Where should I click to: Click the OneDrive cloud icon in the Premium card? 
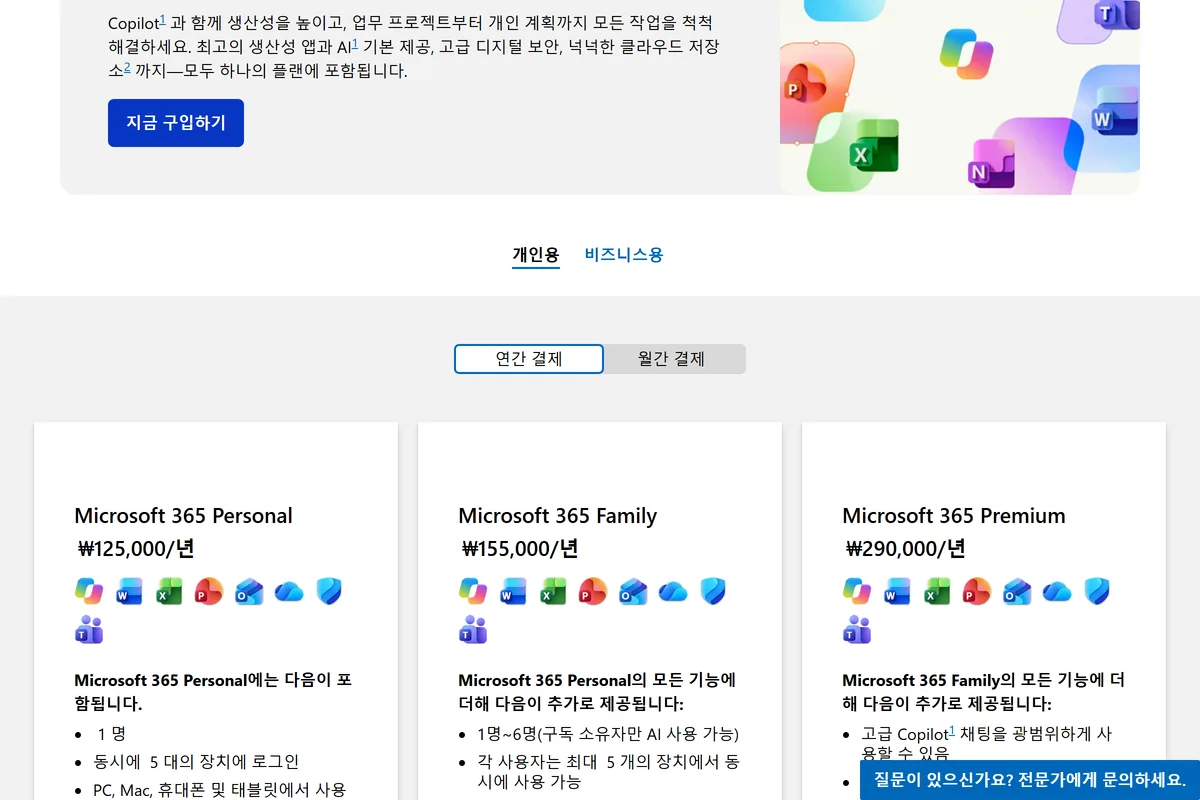[x=1057, y=591]
